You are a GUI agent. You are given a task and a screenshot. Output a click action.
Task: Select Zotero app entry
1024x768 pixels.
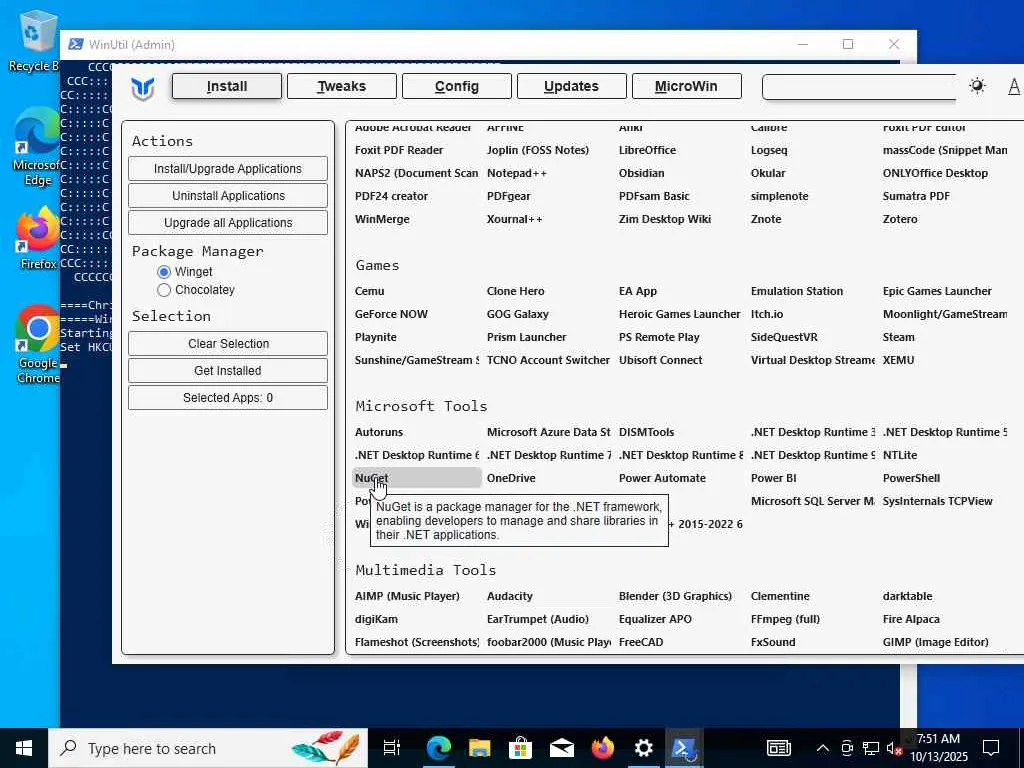[900, 219]
